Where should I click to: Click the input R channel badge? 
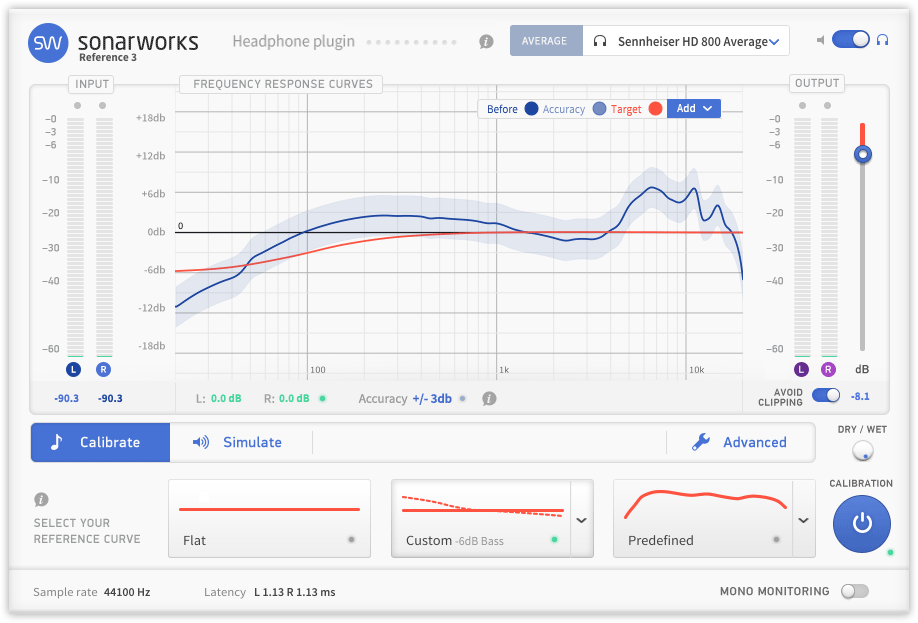coord(103,369)
